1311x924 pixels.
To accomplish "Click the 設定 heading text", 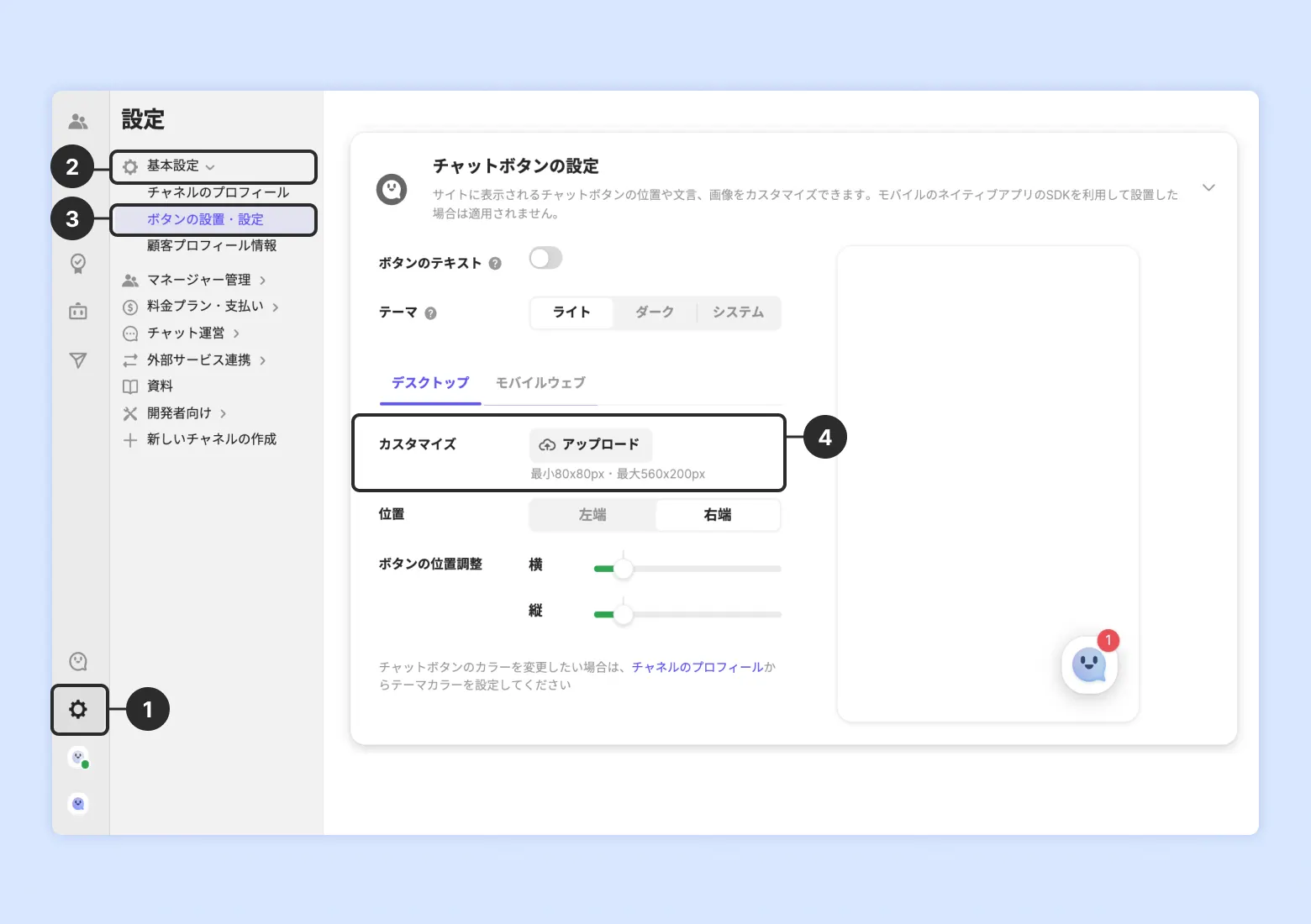I will coord(143,119).
